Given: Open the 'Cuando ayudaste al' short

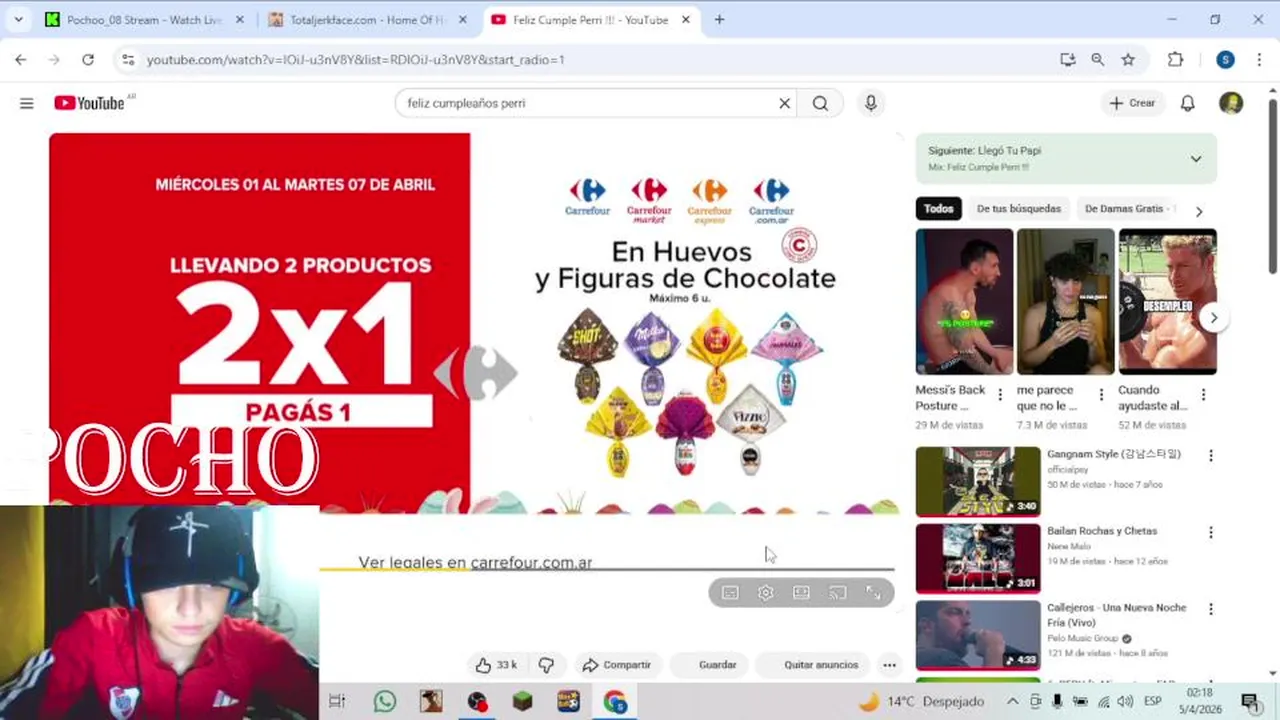Looking at the screenshot, I should [1167, 302].
